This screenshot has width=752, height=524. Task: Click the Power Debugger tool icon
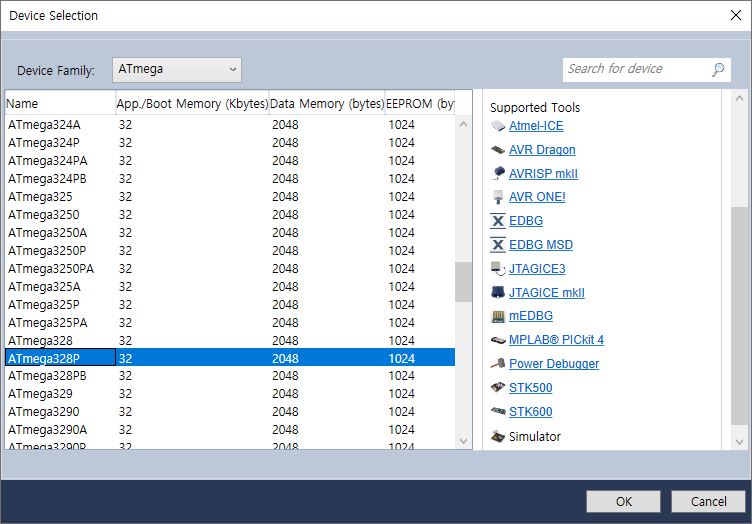pos(498,363)
